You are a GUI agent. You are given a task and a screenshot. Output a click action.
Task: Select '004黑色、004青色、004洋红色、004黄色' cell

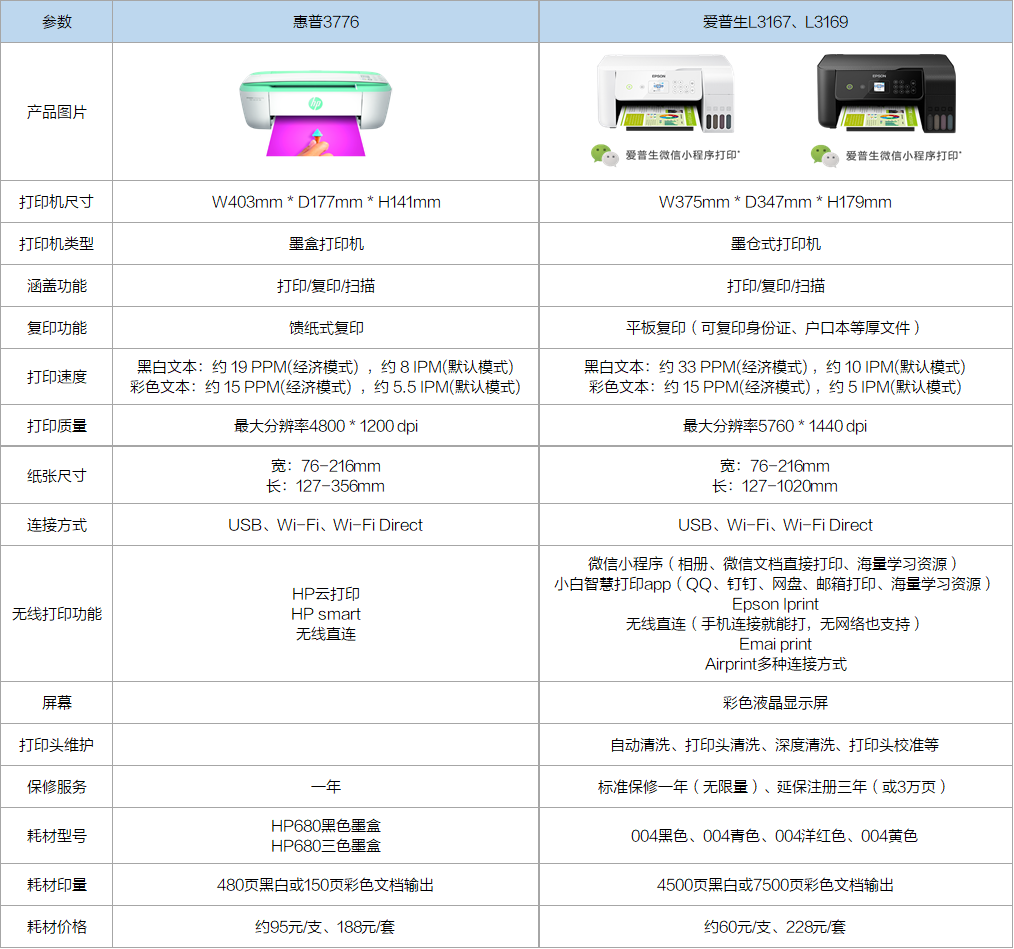tap(775, 836)
